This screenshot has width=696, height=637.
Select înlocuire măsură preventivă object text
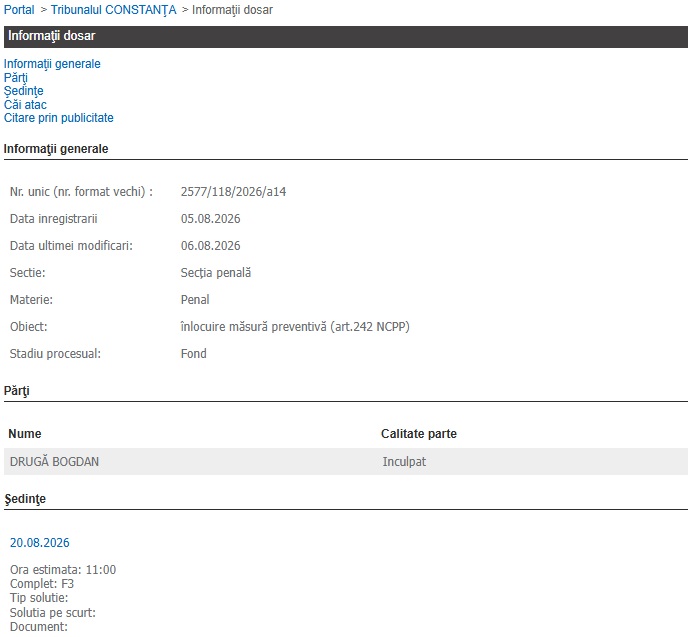click(x=295, y=327)
